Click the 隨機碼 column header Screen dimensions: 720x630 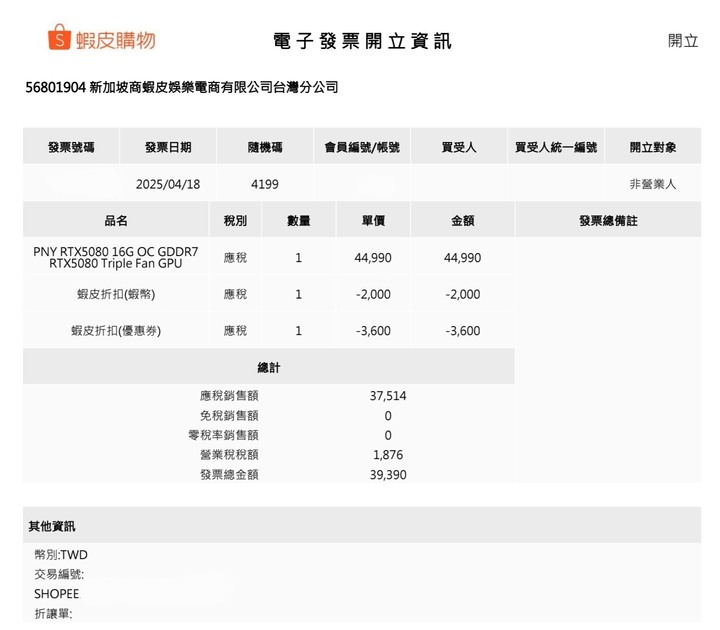pyautogui.click(x=265, y=147)
